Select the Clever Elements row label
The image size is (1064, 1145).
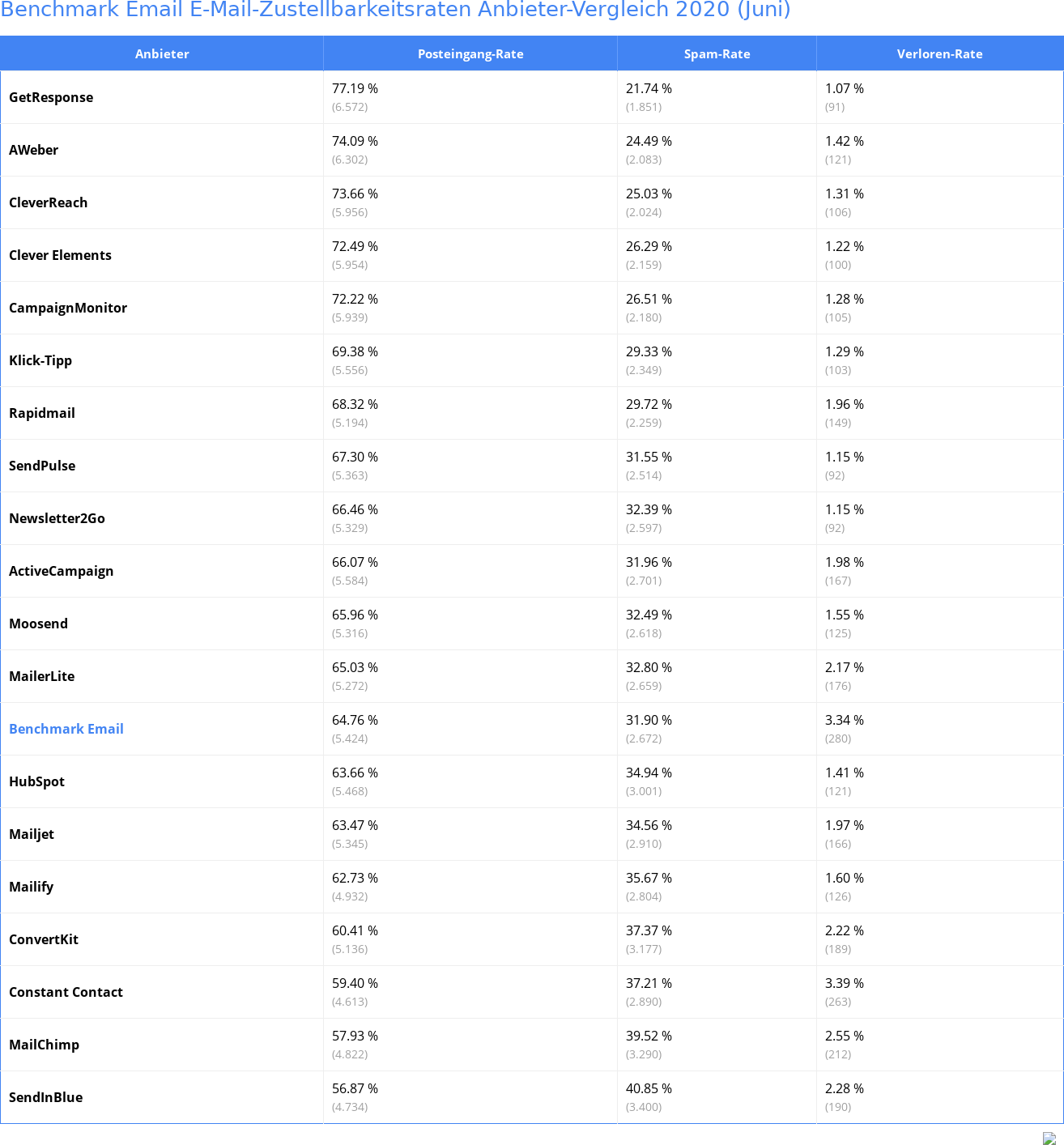click(x=61, y=255)
